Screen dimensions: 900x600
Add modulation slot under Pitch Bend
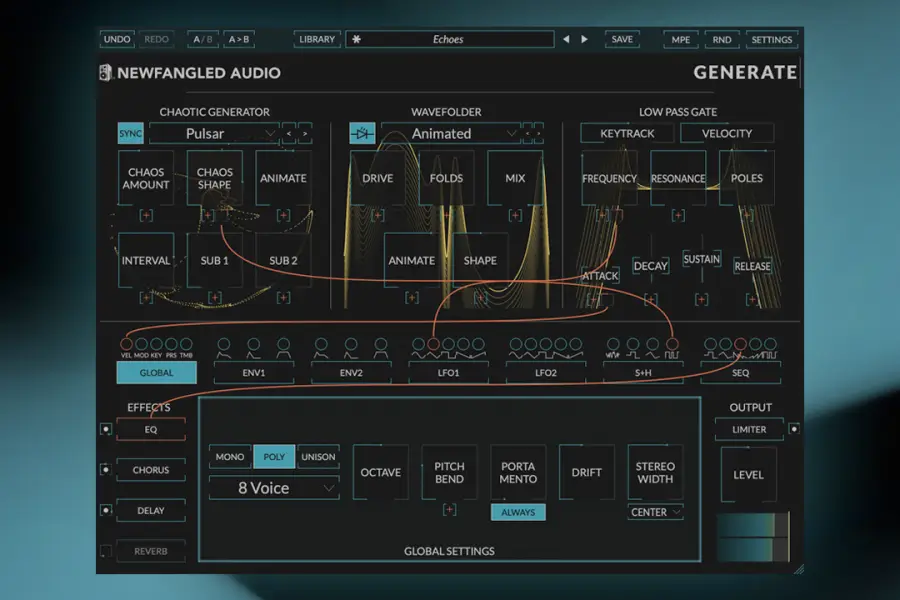pos(449,509)
